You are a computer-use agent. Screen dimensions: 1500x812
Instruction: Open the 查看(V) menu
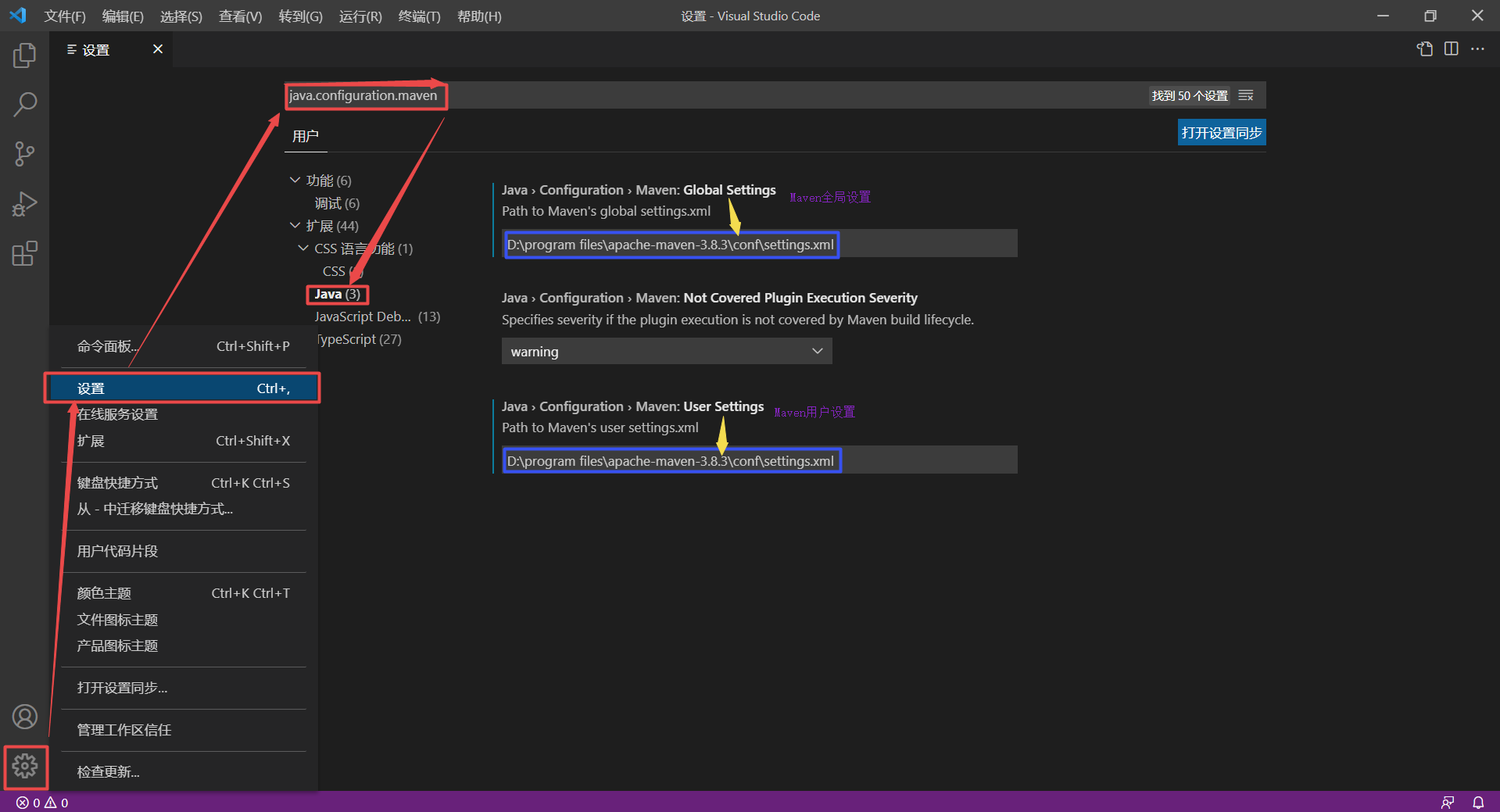pyautogui.click(x=241, y=16)
